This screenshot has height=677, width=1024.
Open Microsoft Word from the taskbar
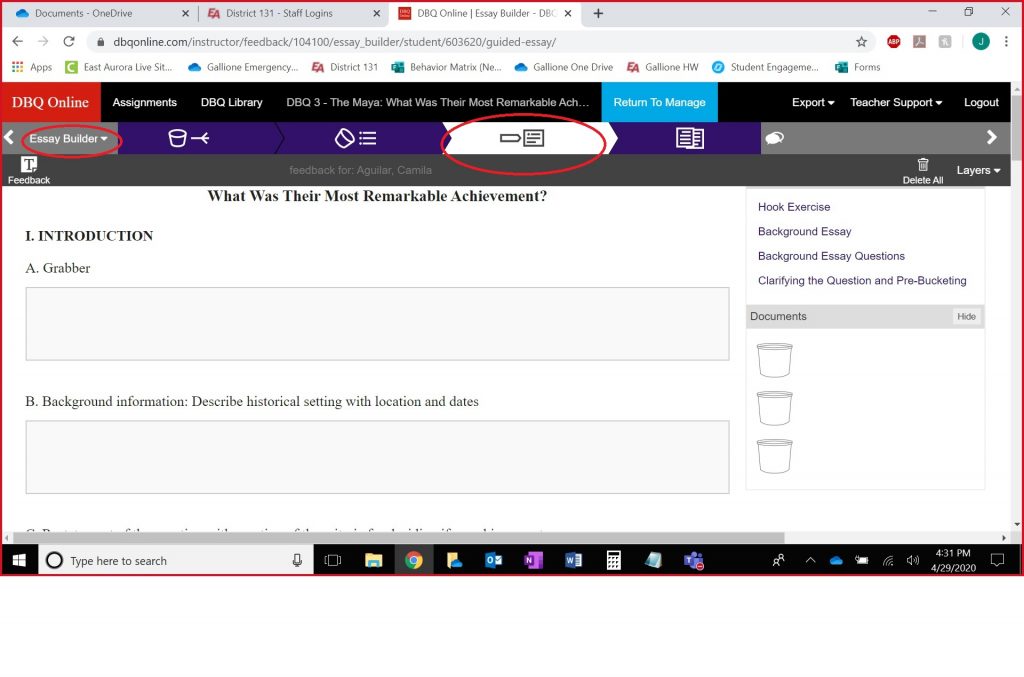click(573, 561)
